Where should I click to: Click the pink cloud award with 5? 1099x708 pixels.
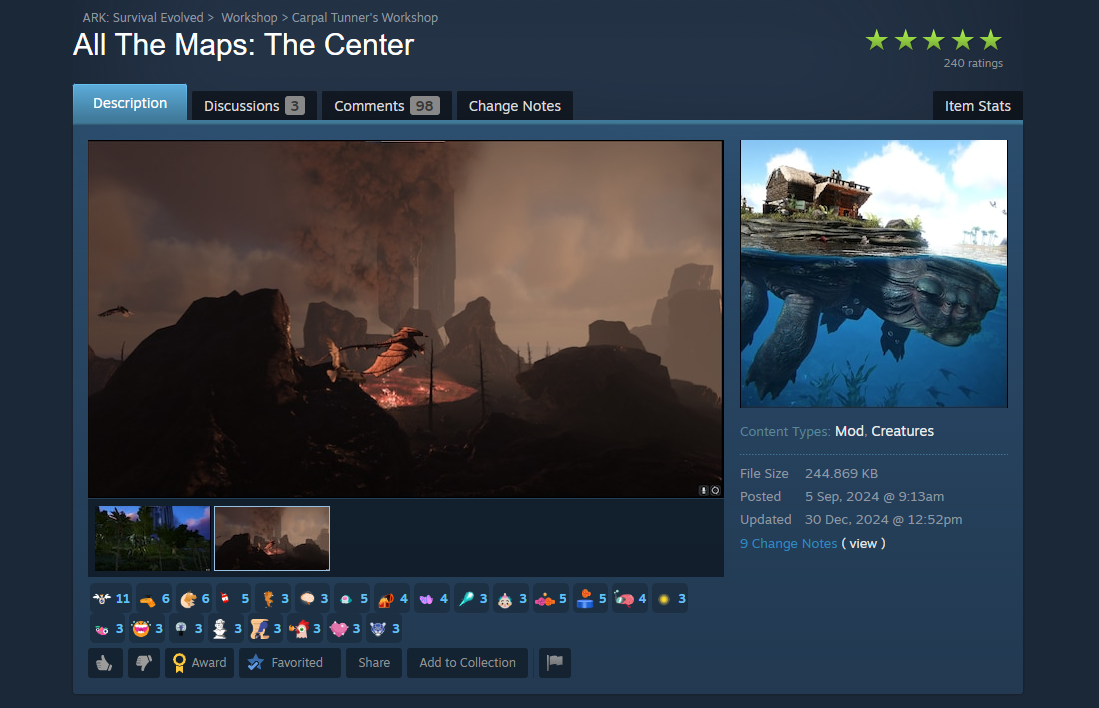[x=552, y=599]
